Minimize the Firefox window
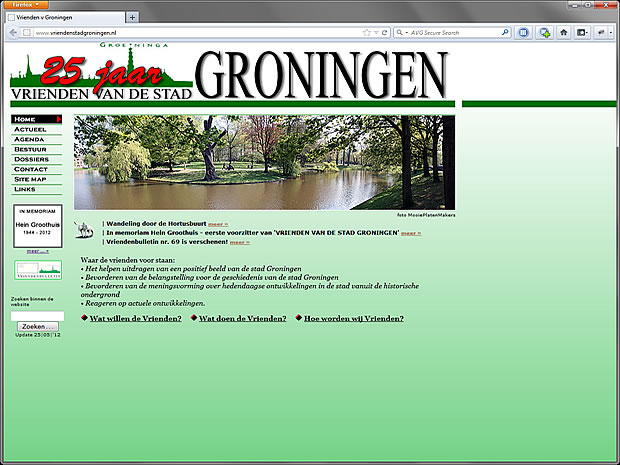 (576, 5)
